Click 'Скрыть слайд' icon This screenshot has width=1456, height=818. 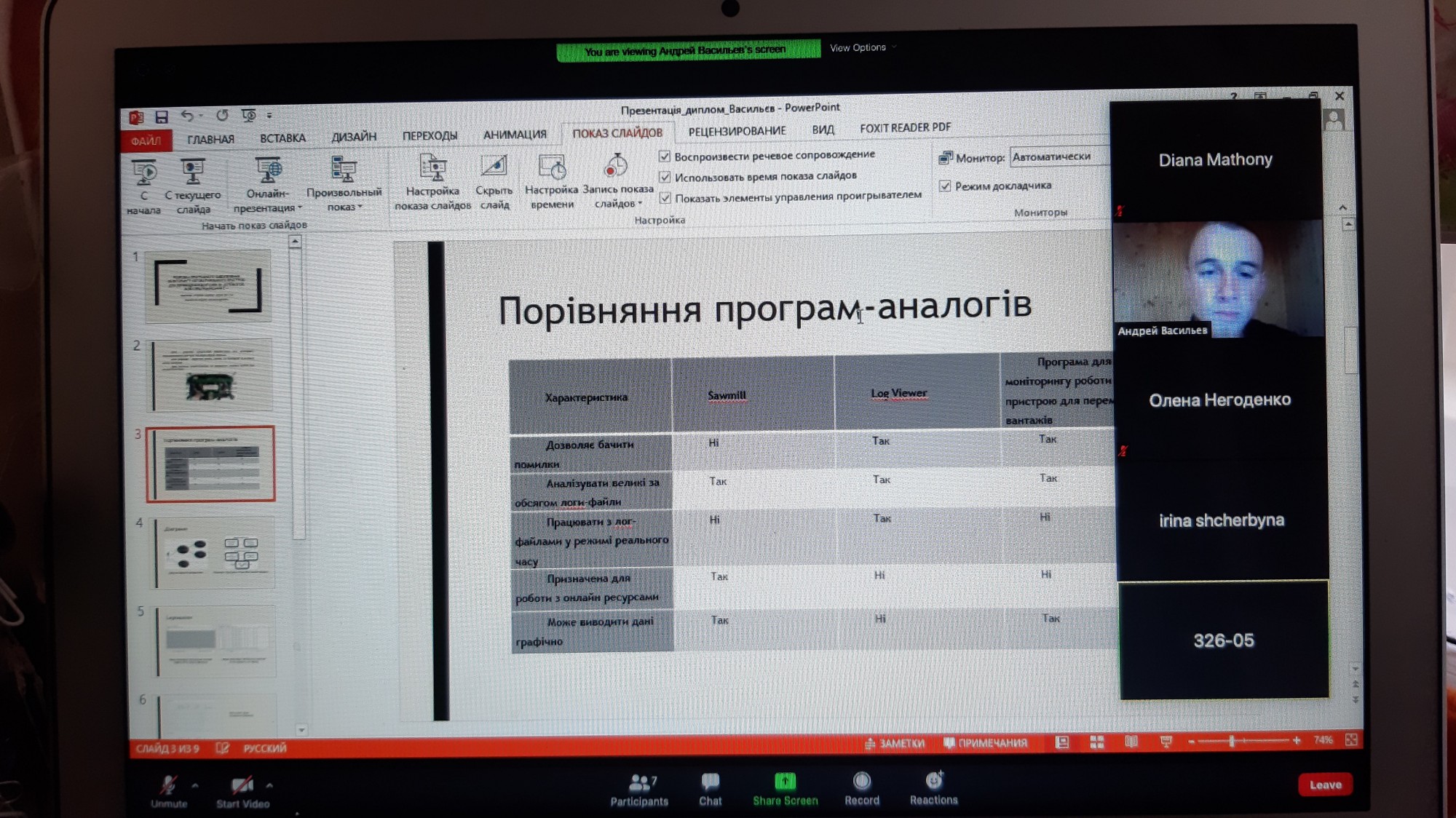(x=494, y=167)
